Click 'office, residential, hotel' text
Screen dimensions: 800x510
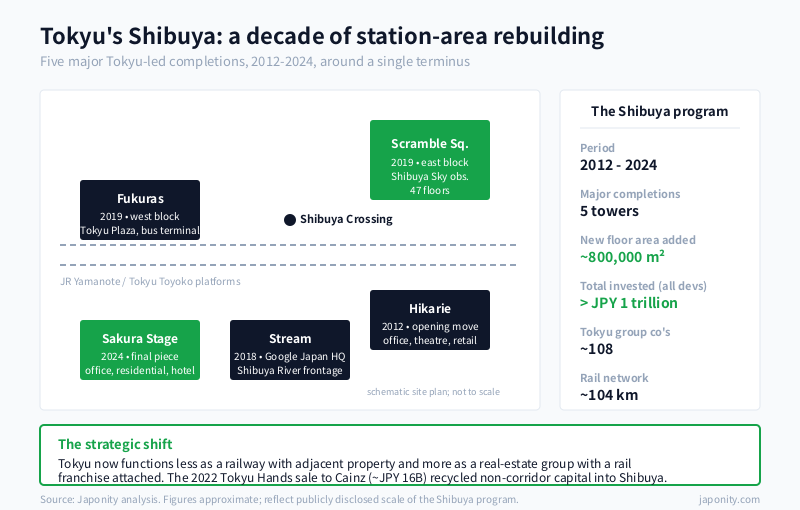[140, 370]
